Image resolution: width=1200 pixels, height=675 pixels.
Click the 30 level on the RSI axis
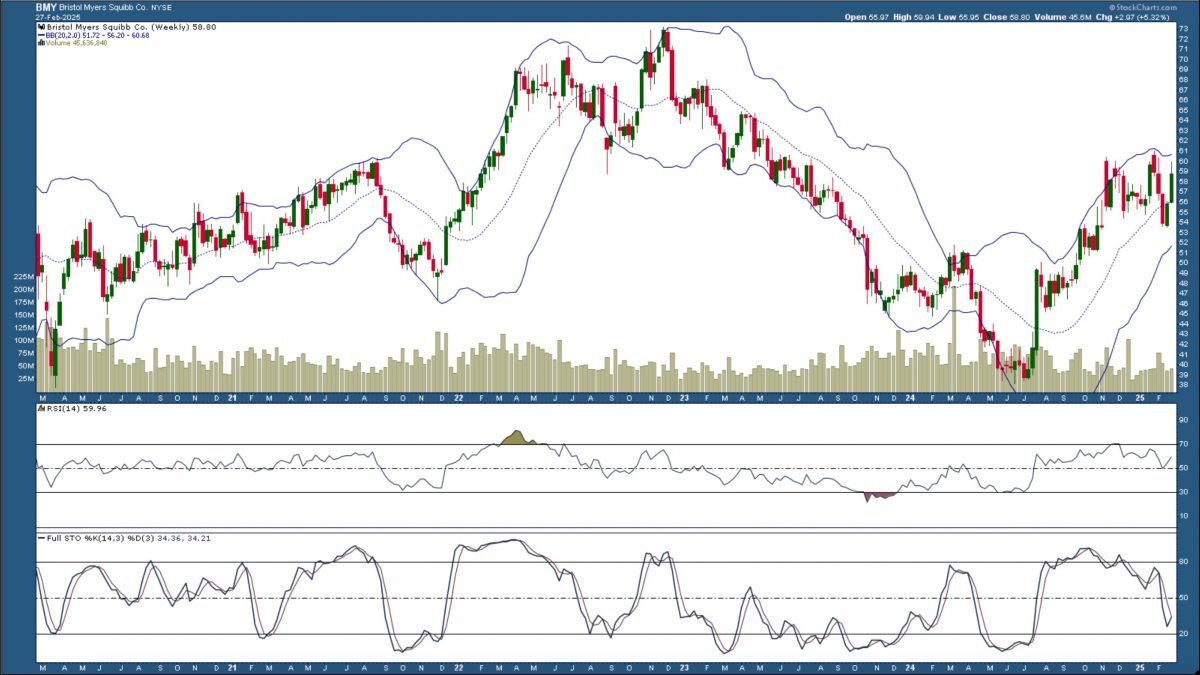point(1183,492)
